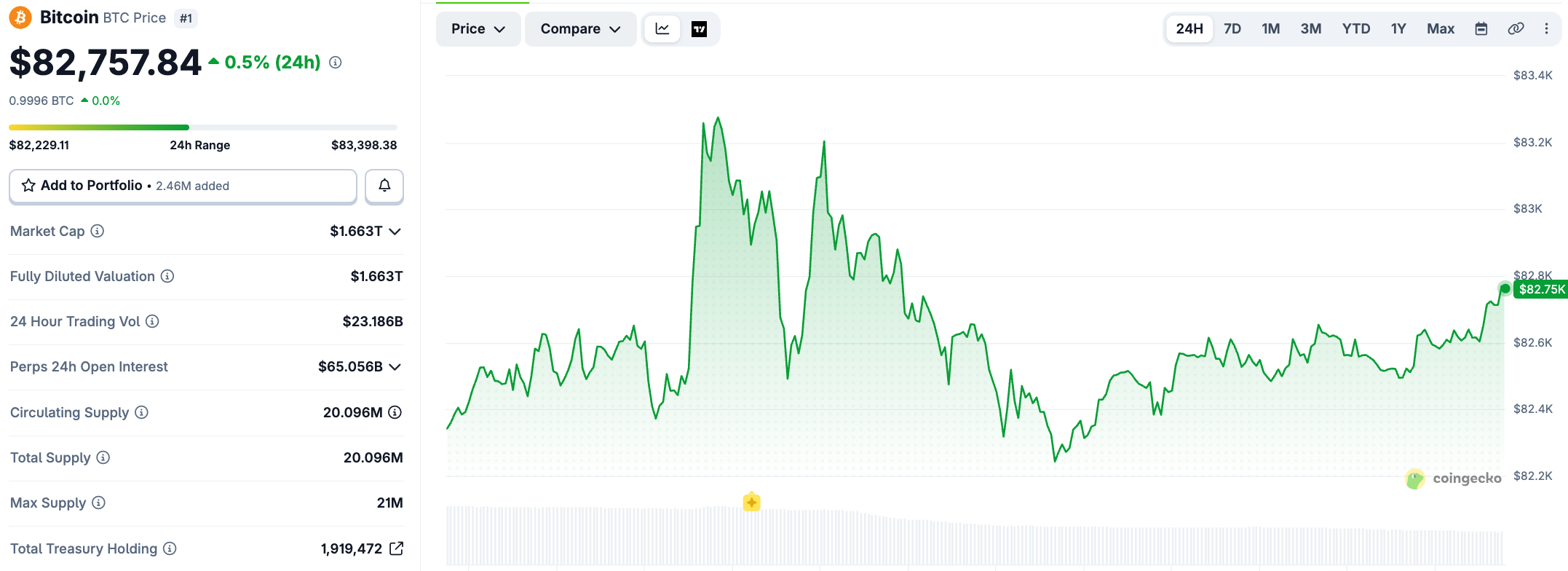Open Max Supply info icon
This screenshot has height=571, width=1568.
(99, 503)
